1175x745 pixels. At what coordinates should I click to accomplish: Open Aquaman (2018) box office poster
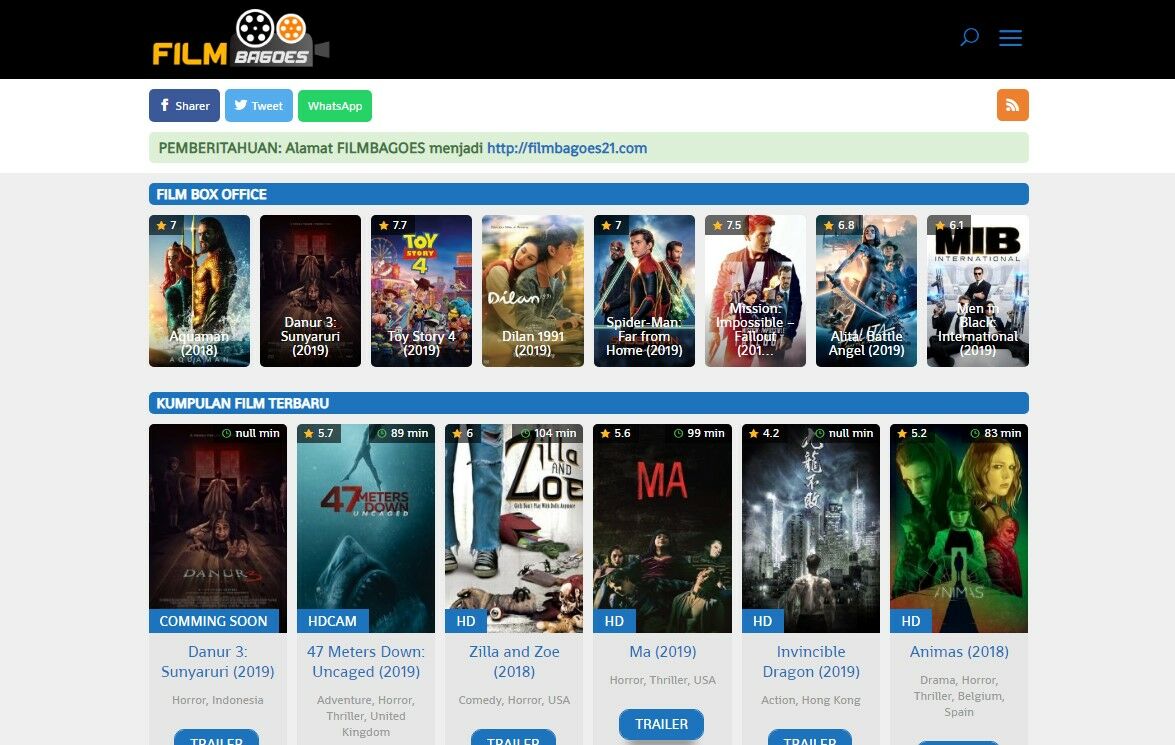[199, 291]
